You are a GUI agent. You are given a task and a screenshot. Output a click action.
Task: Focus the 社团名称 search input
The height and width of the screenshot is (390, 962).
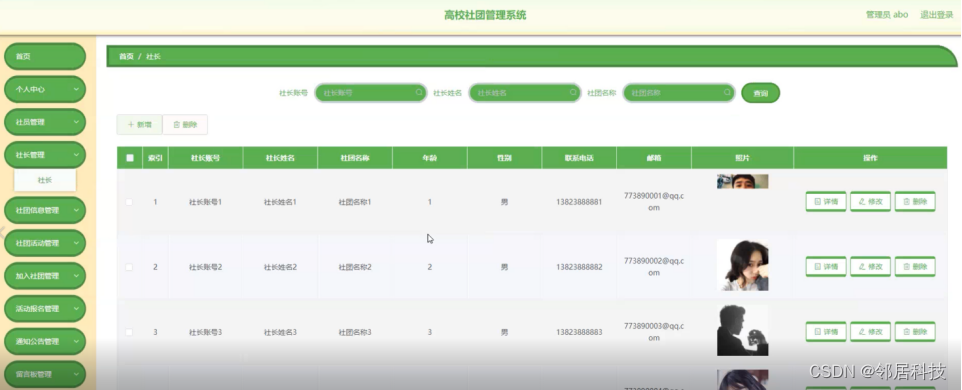pos(679,93)
